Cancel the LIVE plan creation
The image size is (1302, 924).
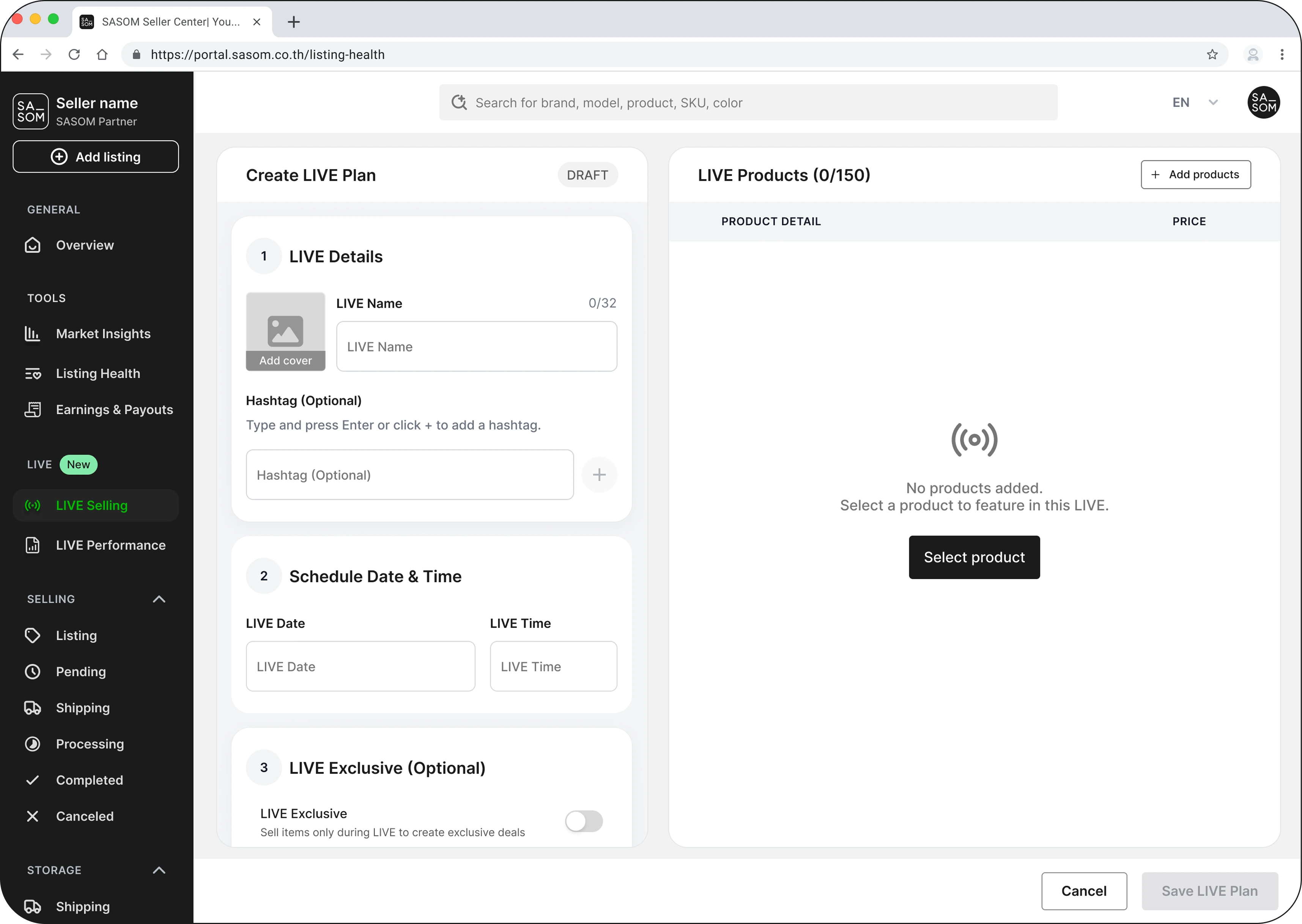click(1084, 891)
